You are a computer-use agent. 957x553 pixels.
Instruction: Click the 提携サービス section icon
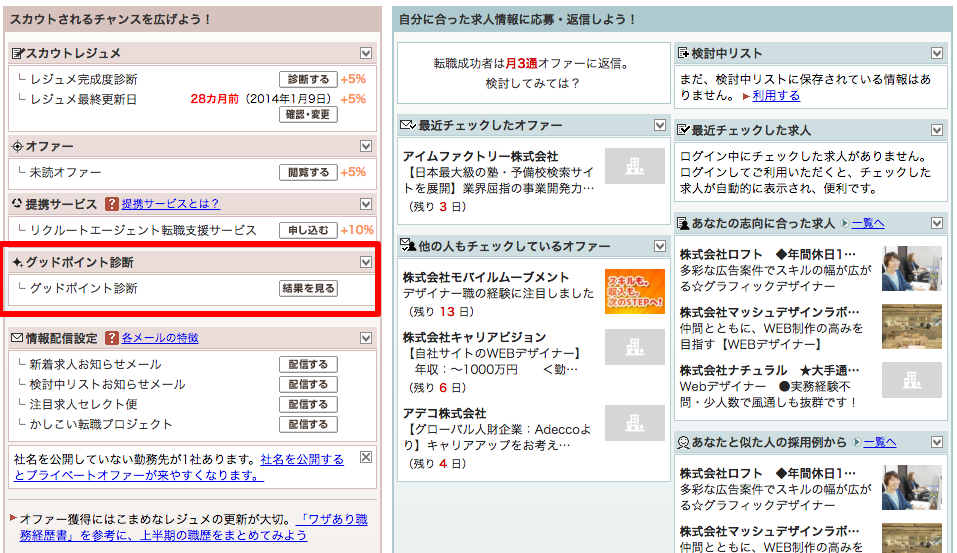coord(17,204)
